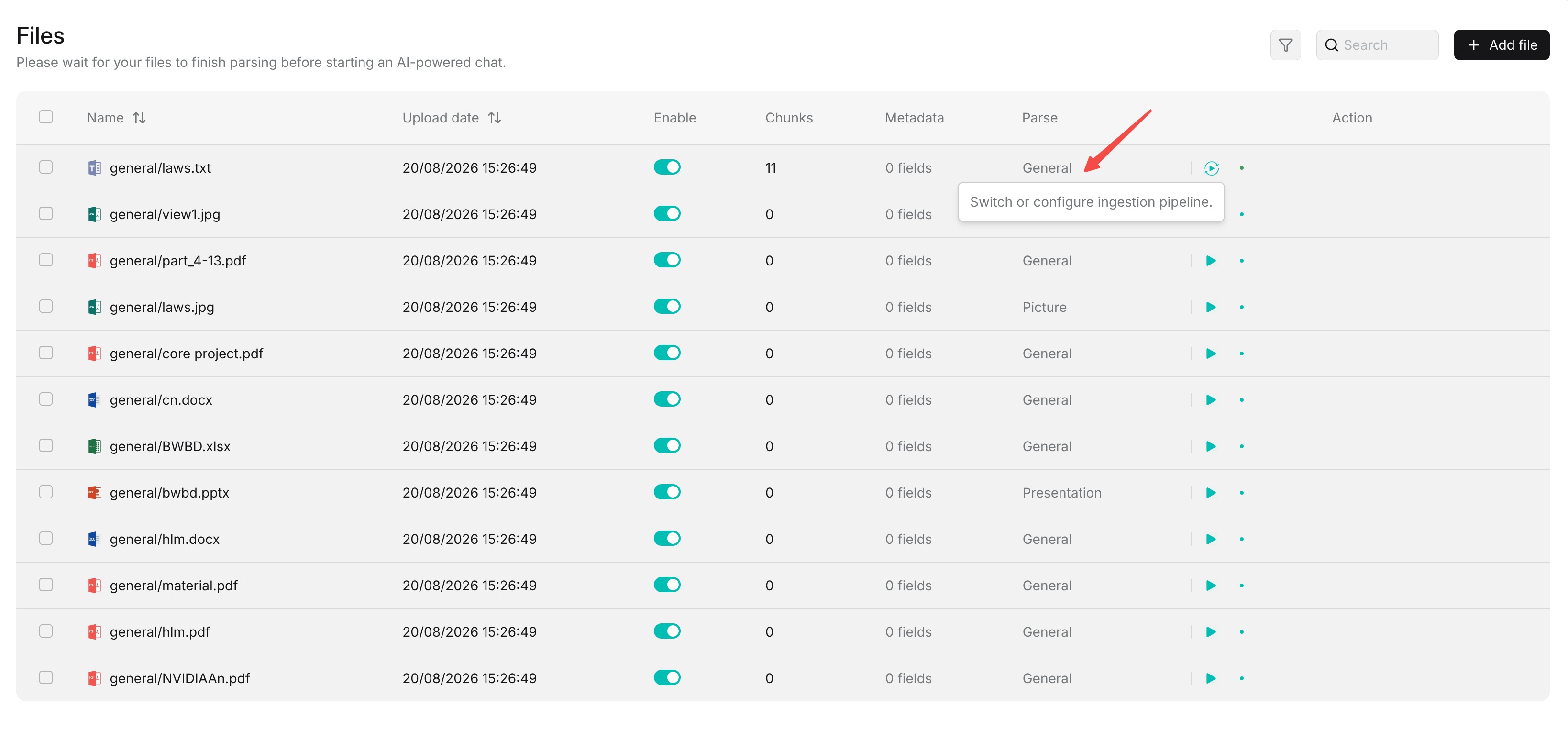Viewport: 1568px width, 730px height.
Task: Tick the select-all header checkbox
Action: [45, 116]
